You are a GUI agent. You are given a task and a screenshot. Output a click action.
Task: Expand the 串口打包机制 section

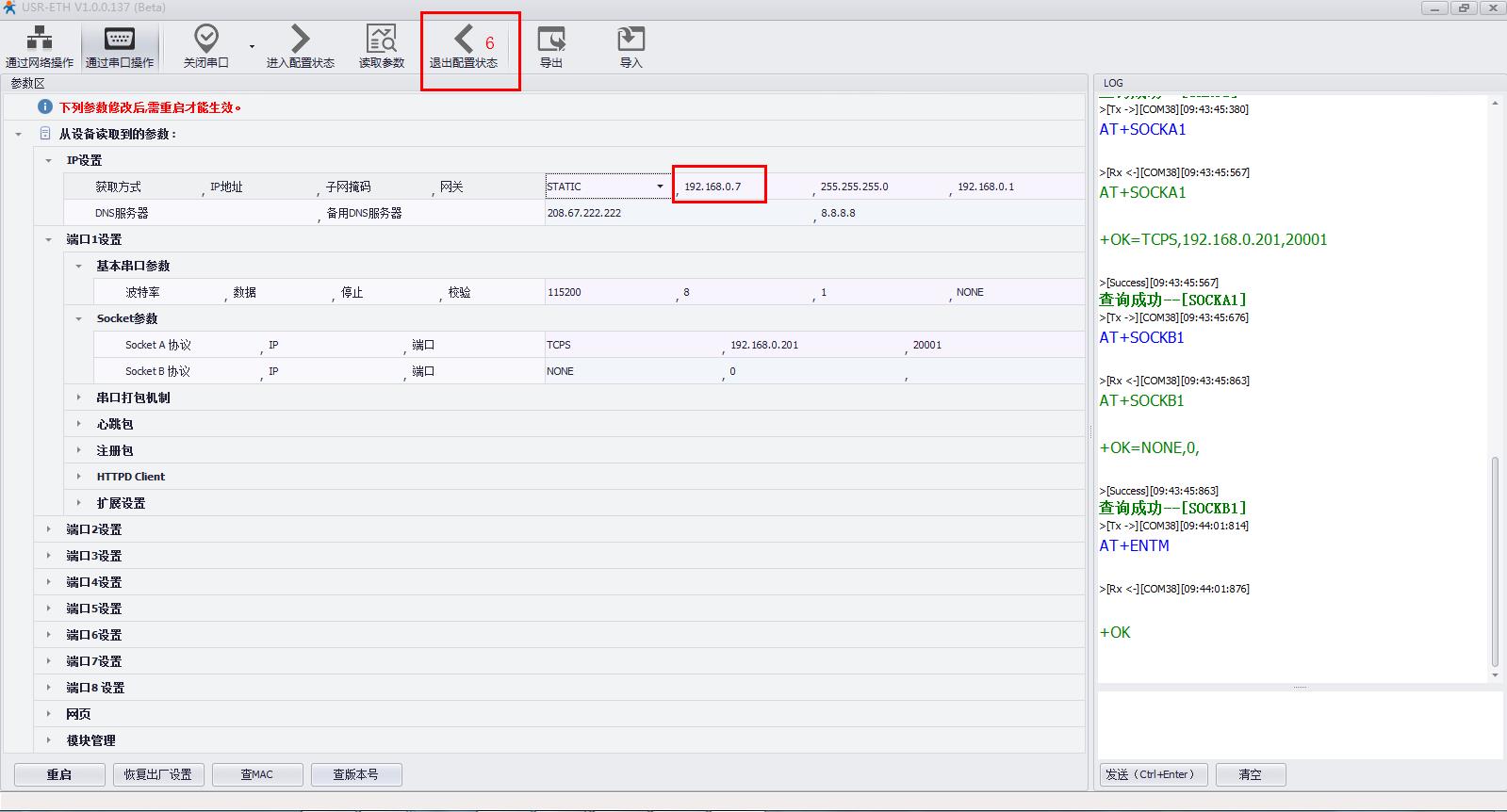click(x=79, y=398)
